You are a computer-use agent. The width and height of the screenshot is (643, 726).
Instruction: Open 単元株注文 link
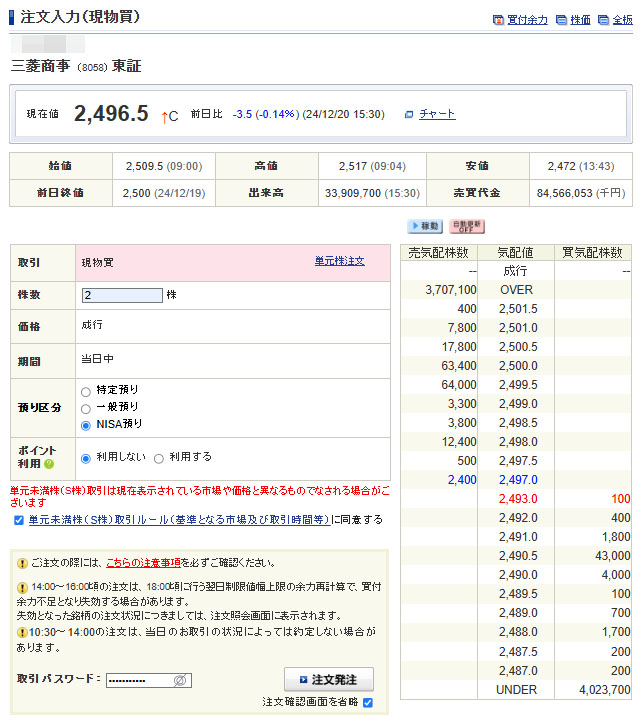pyautogui.click(x=339, y=261)
